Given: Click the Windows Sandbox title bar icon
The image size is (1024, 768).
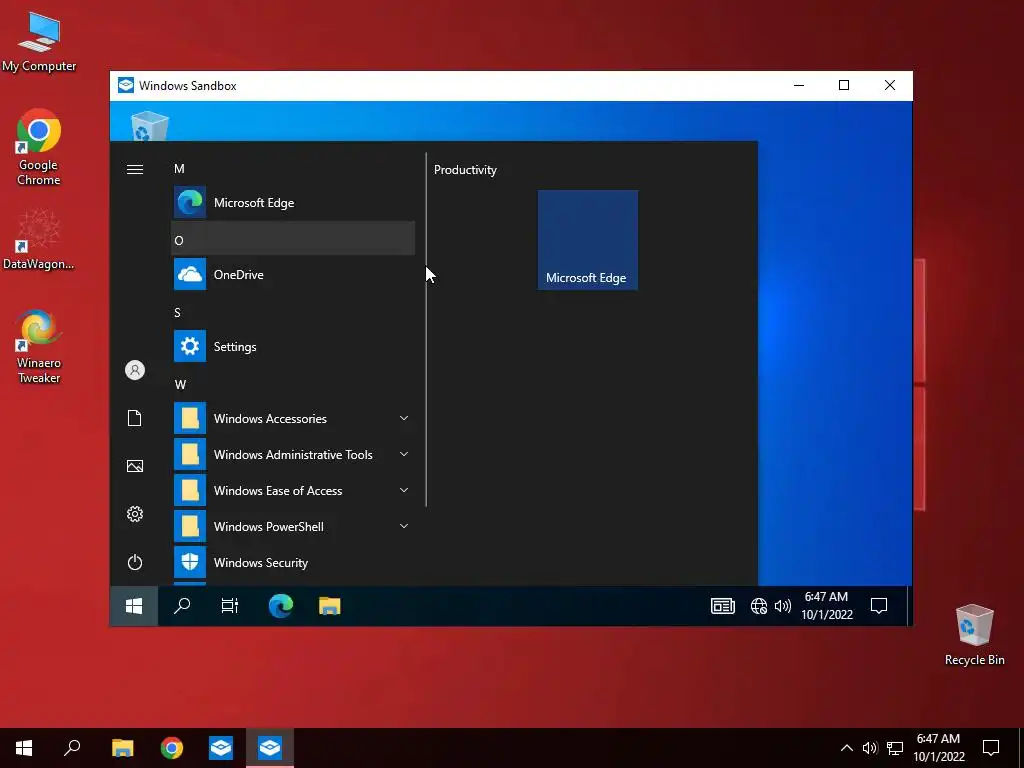Looking at the screenshot, I should [125, 86].
